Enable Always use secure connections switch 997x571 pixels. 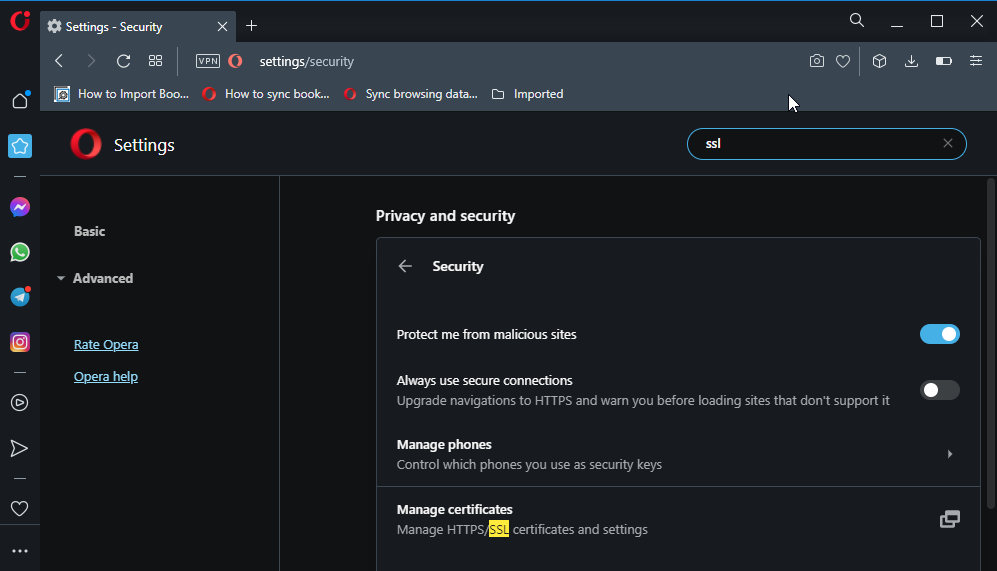click(939, 390)
